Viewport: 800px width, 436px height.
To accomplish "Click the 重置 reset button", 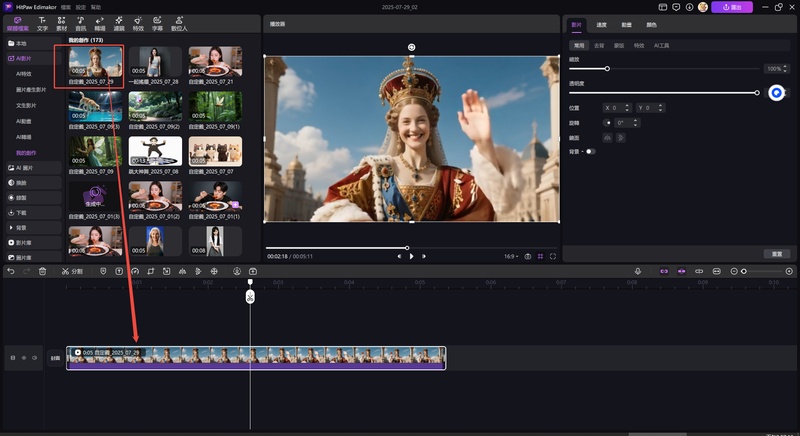I will point(777,254).
